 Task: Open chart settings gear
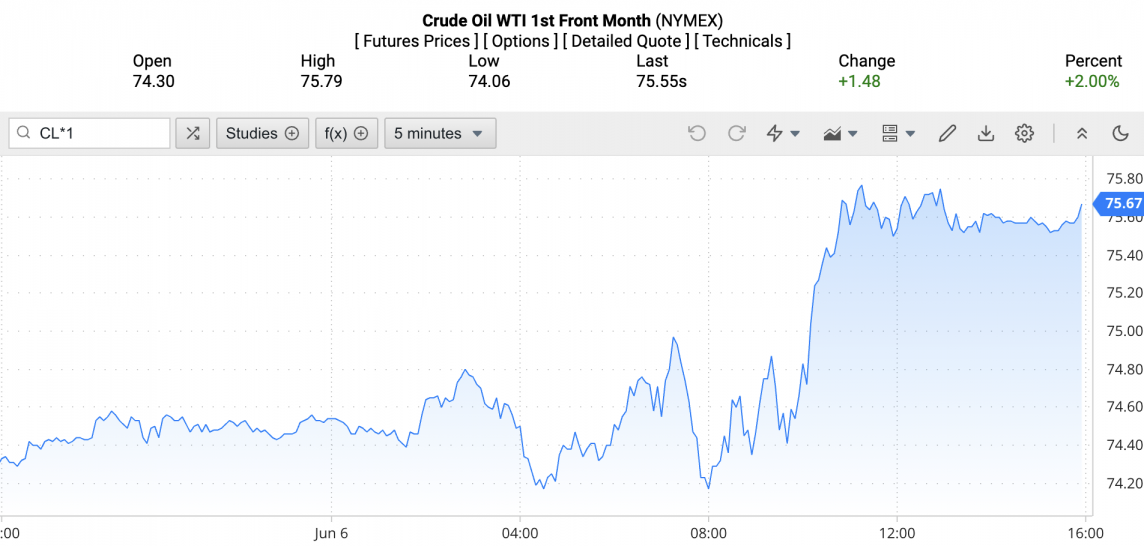click(x=1024, y=133)
